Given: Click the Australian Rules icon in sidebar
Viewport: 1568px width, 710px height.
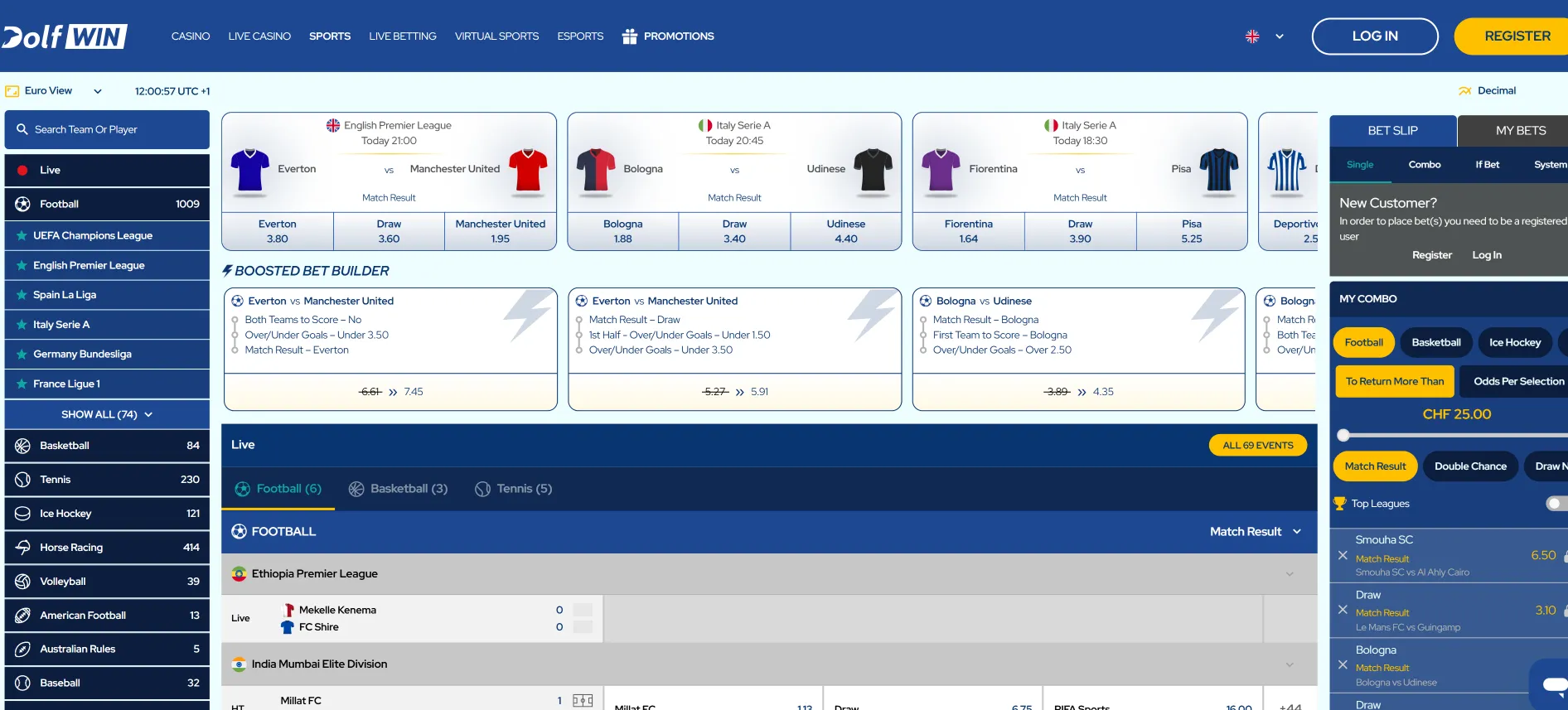Looking at the screenshot, I should tap(22, 650).
